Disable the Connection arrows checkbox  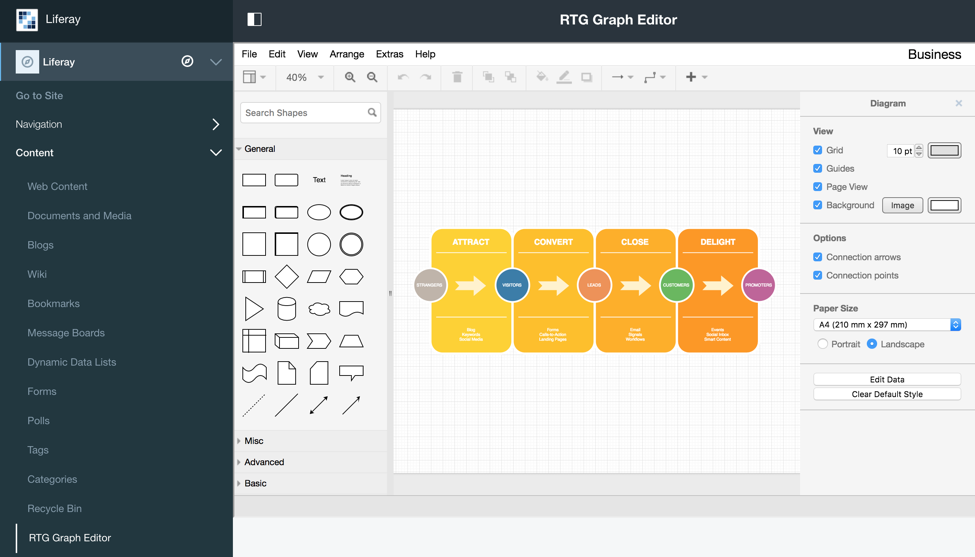pyautogui.click(x=818, y=257)
